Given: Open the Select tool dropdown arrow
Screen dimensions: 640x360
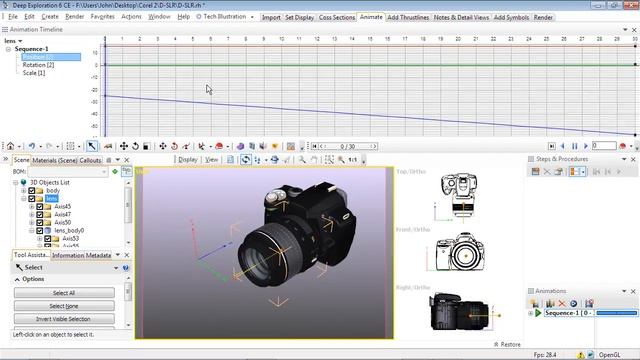Looking at the screenshot, I should tap(116, 268).
